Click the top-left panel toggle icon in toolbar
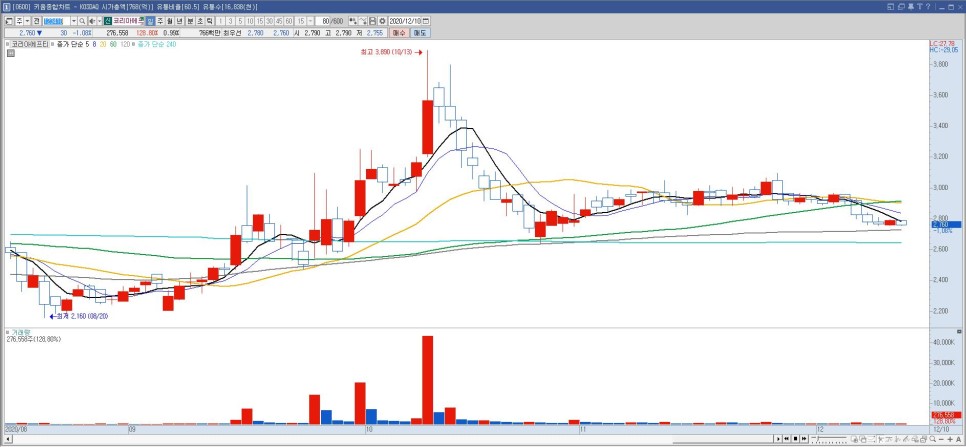966x447 pixels. coord(9,21)
